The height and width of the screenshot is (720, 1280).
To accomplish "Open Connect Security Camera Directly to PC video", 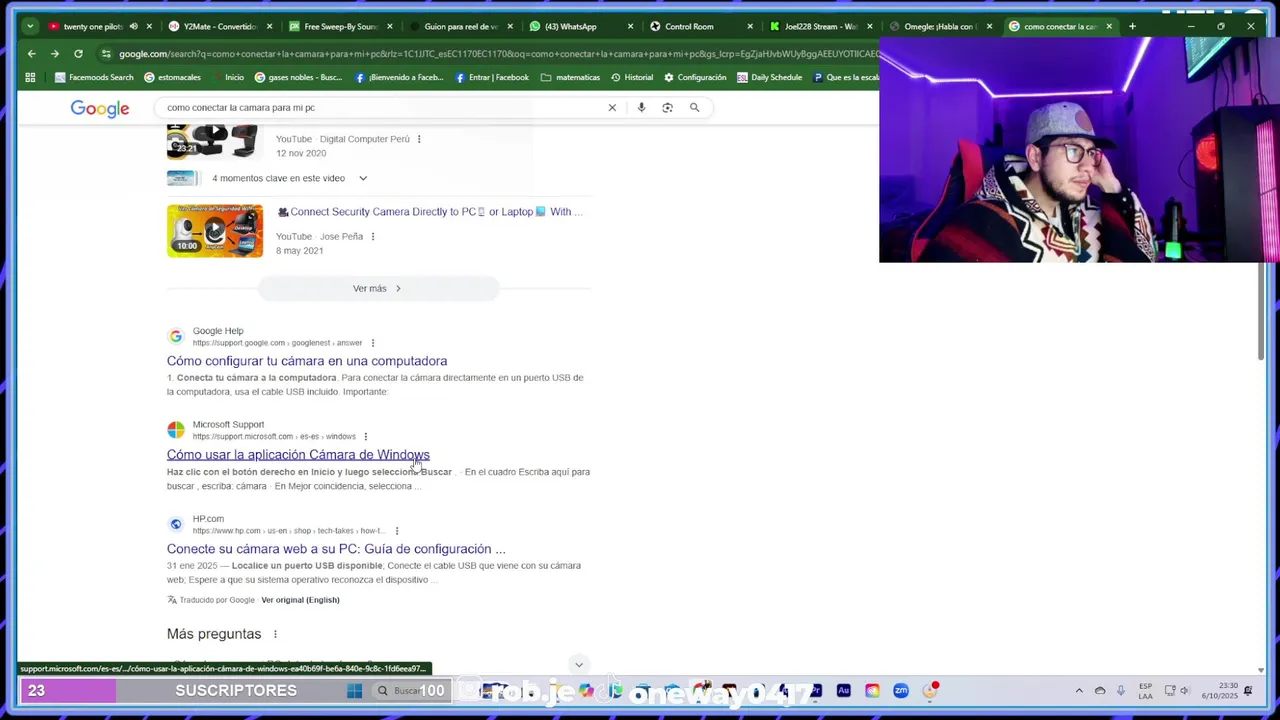I will [429, 212].
